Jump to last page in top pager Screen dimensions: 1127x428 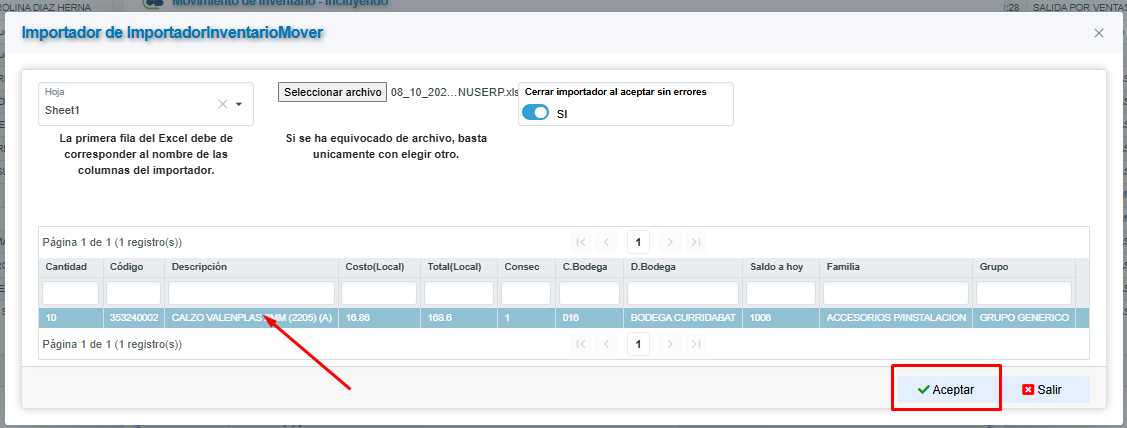pyautogui.click(x=696, y=242)
